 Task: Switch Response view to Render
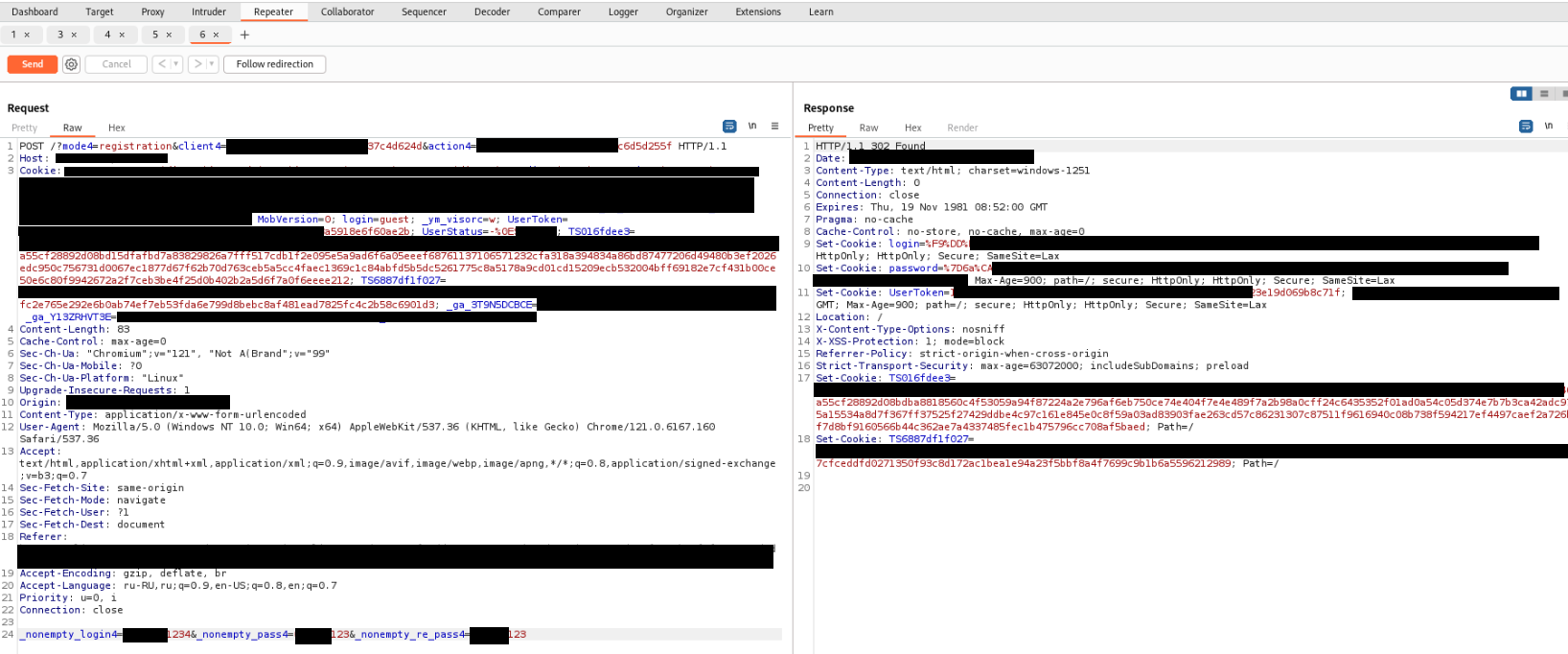point(962,128)
